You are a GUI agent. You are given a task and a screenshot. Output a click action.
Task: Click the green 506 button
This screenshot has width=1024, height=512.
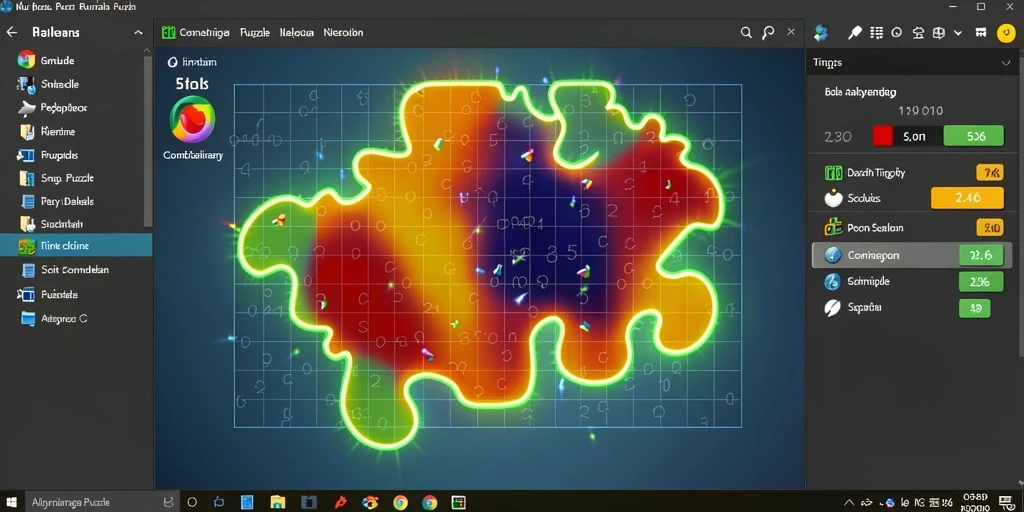tap(974, 136)
